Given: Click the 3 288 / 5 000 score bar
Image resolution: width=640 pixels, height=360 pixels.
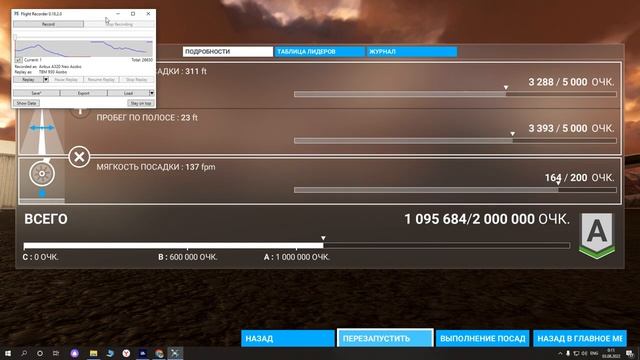Looking at the screenshot, I should pyautogui.click(x=455, y=94).
